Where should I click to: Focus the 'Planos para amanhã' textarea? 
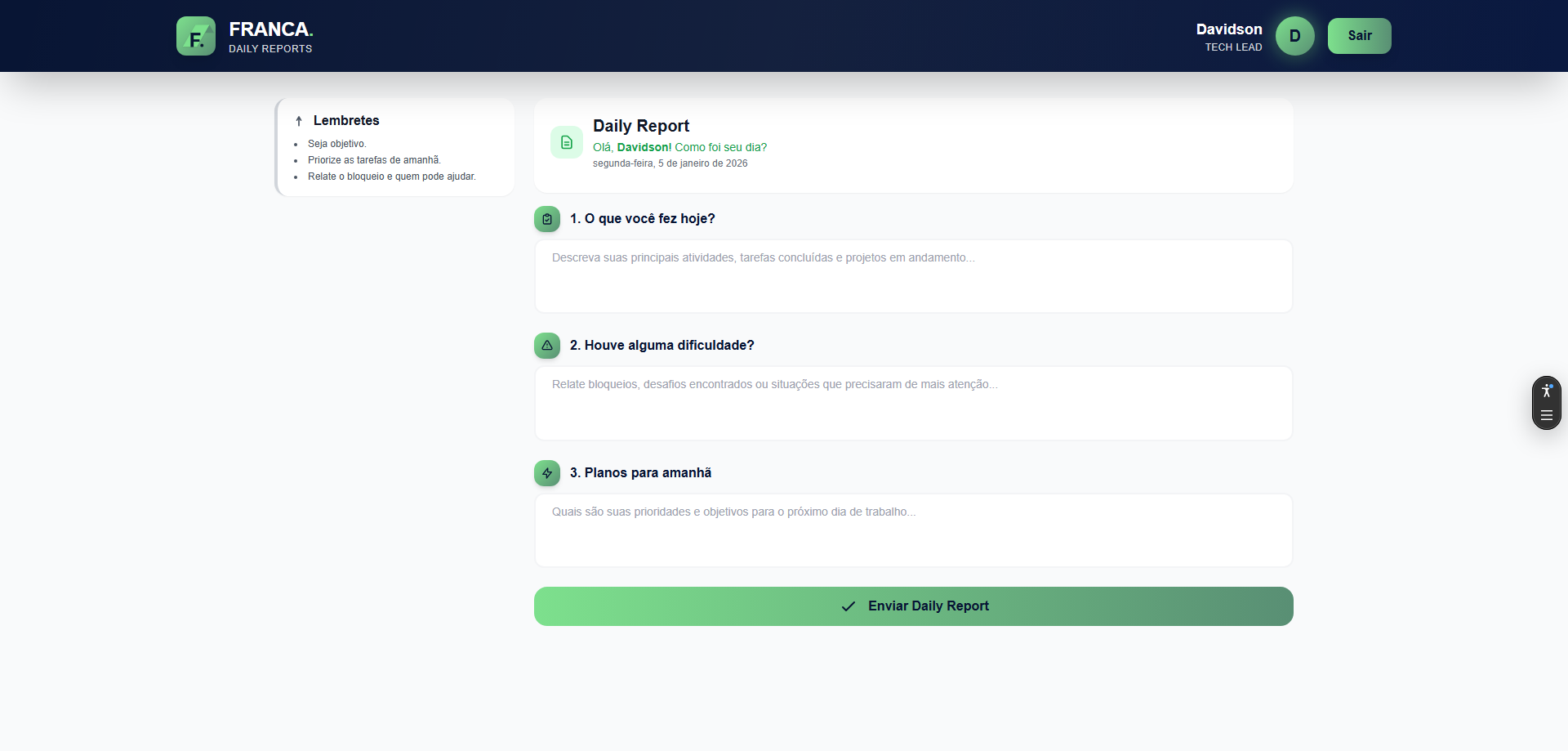(913, 530)
